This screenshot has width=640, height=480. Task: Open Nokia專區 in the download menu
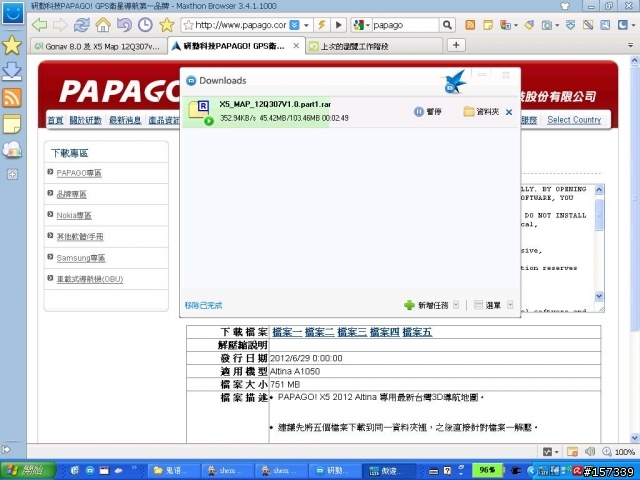coord(74,216)
